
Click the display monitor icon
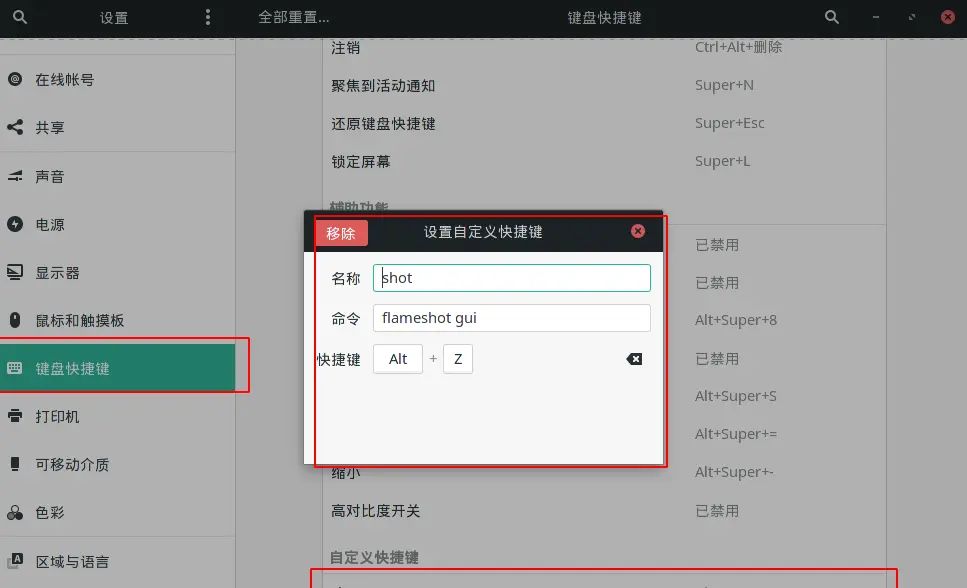tap(15, 272)
